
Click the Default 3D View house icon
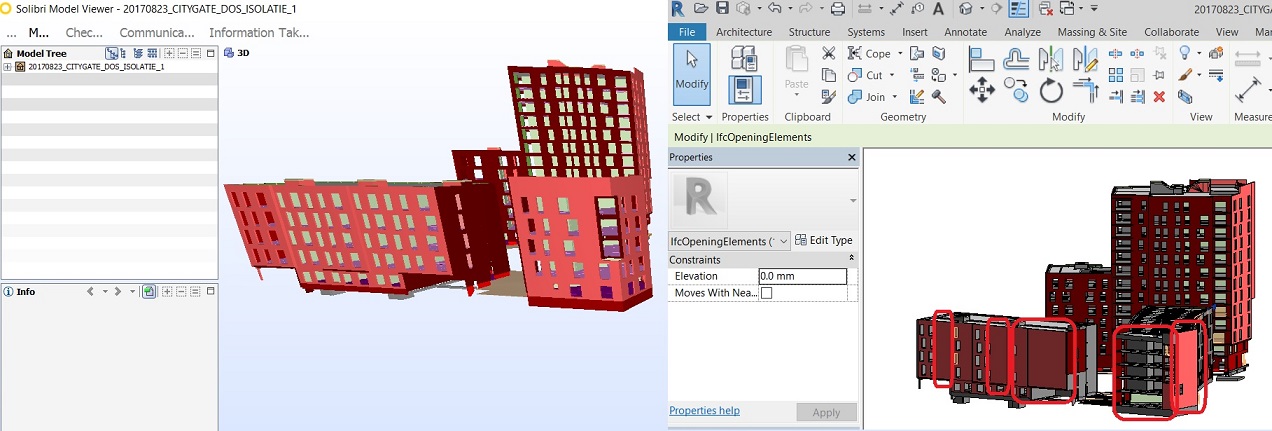pyautogui.click(x=966, y=9)
